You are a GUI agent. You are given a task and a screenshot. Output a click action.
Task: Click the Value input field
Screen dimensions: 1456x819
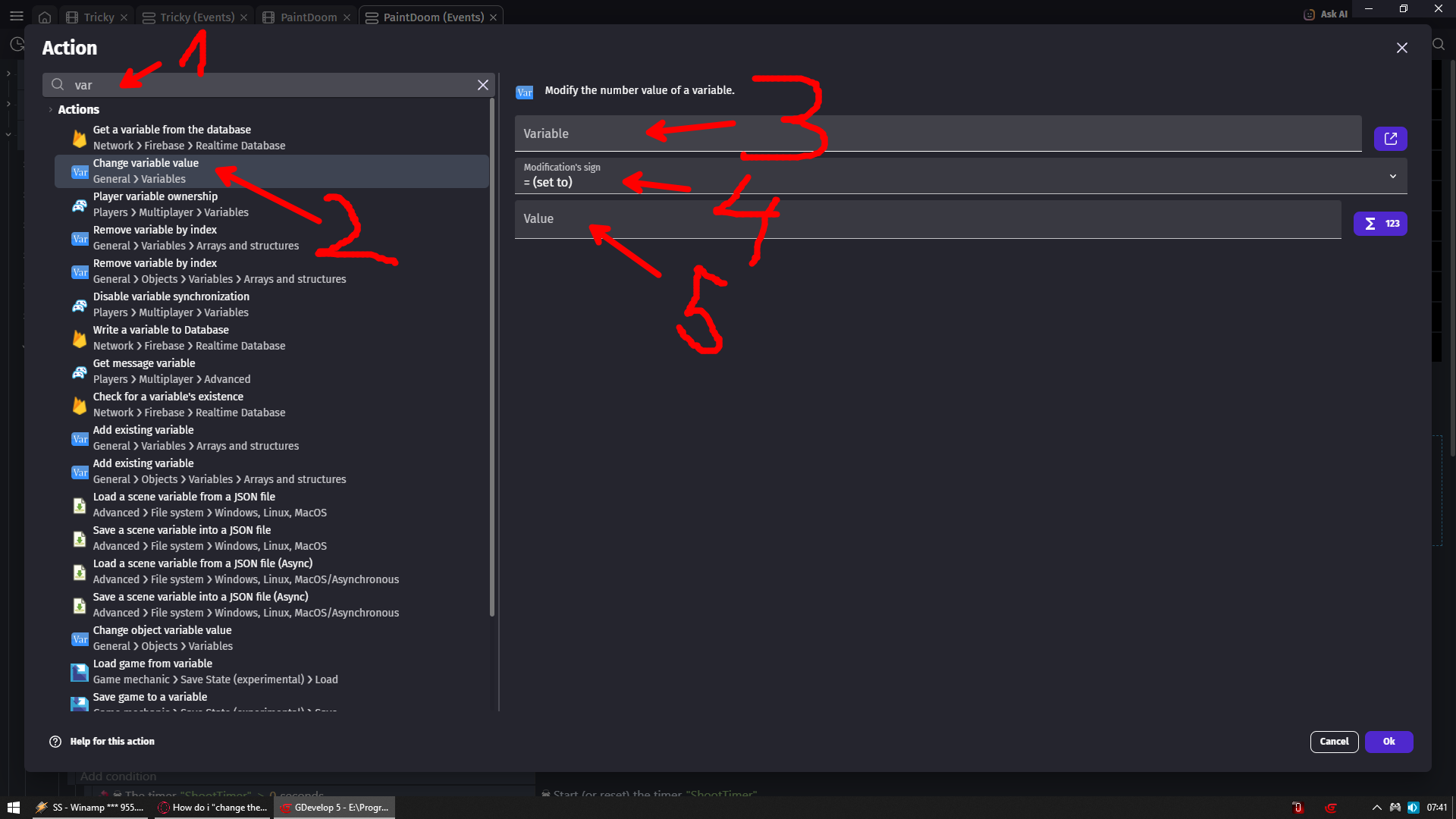927,219
